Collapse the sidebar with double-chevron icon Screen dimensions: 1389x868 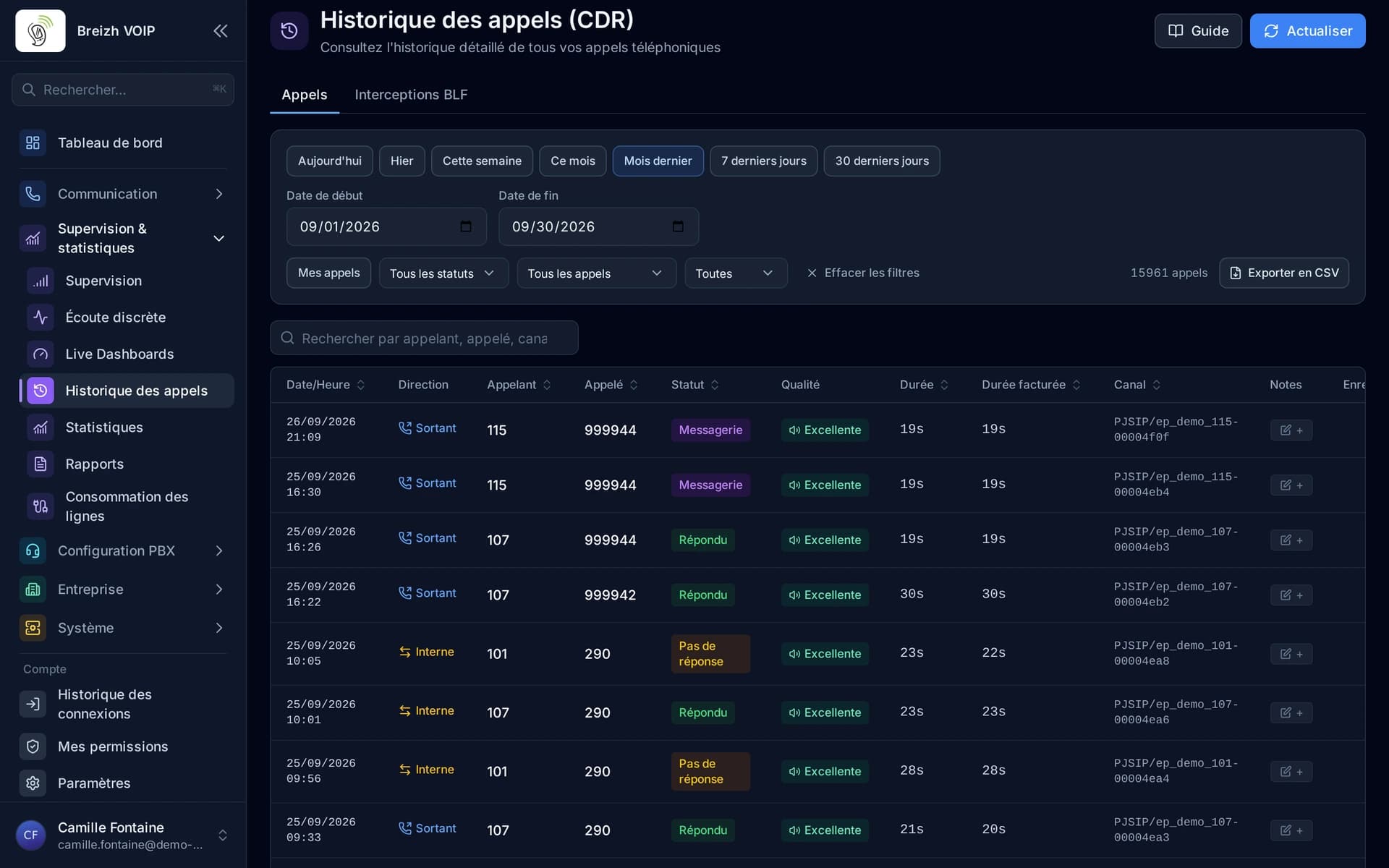coord(220,30)
